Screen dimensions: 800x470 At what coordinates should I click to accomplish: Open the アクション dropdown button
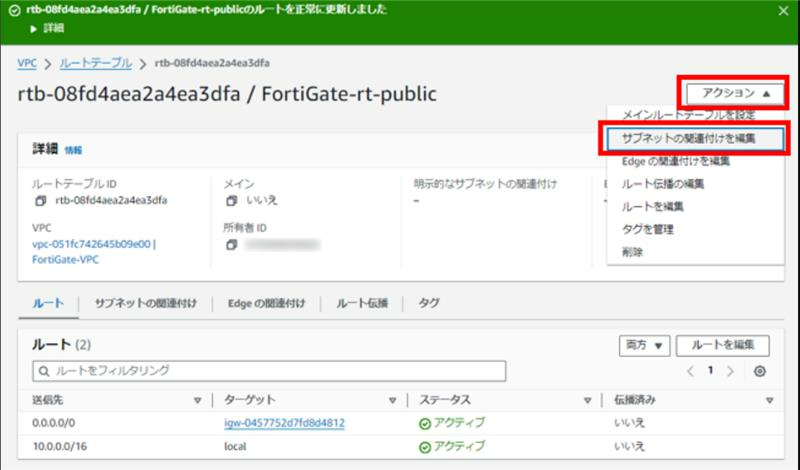[x=735, y=93]
